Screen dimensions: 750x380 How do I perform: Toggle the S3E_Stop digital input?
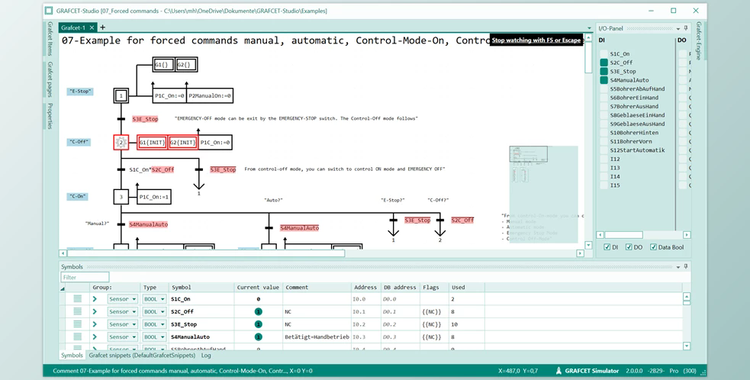tap(604, 71)
